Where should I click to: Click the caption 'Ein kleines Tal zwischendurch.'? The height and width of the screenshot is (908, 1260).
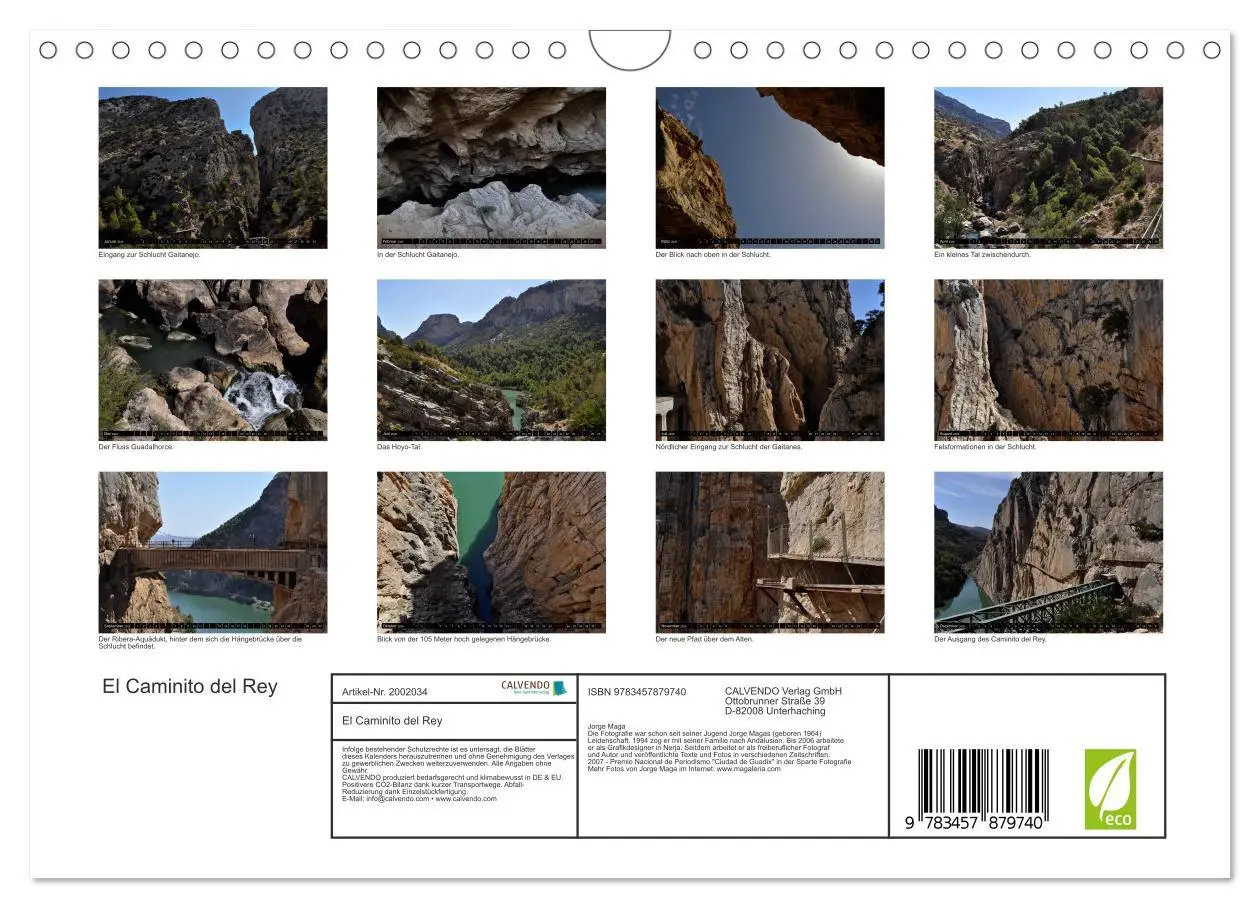pos(982,255)
